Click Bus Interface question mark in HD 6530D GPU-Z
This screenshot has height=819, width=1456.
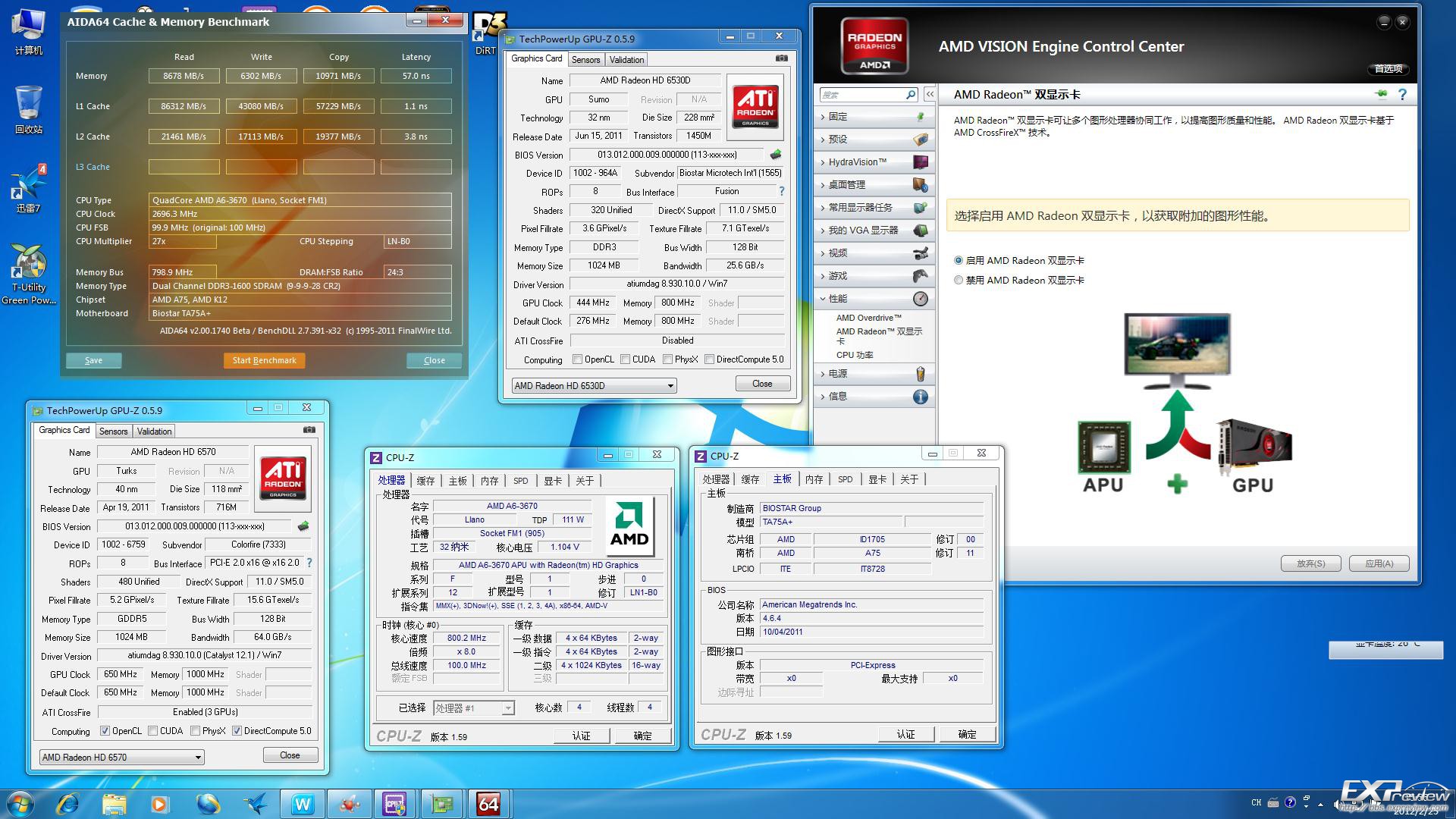[x=782, y=191]
